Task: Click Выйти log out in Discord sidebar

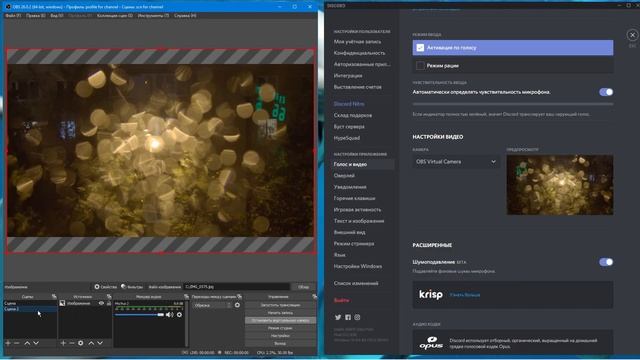Action: (341, 300)
